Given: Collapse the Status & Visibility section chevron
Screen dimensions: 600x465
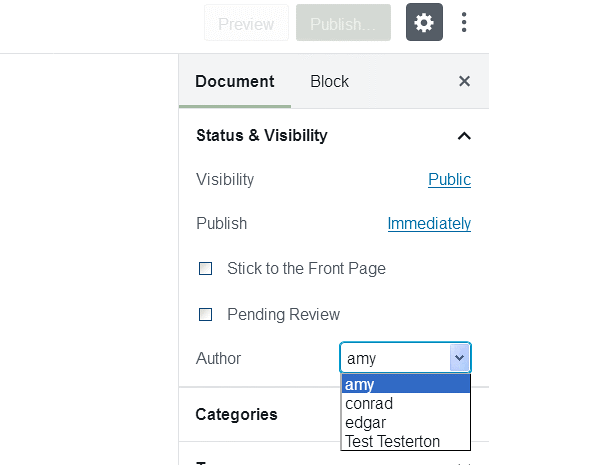Looking at the screenshot, I should (463, 136).
